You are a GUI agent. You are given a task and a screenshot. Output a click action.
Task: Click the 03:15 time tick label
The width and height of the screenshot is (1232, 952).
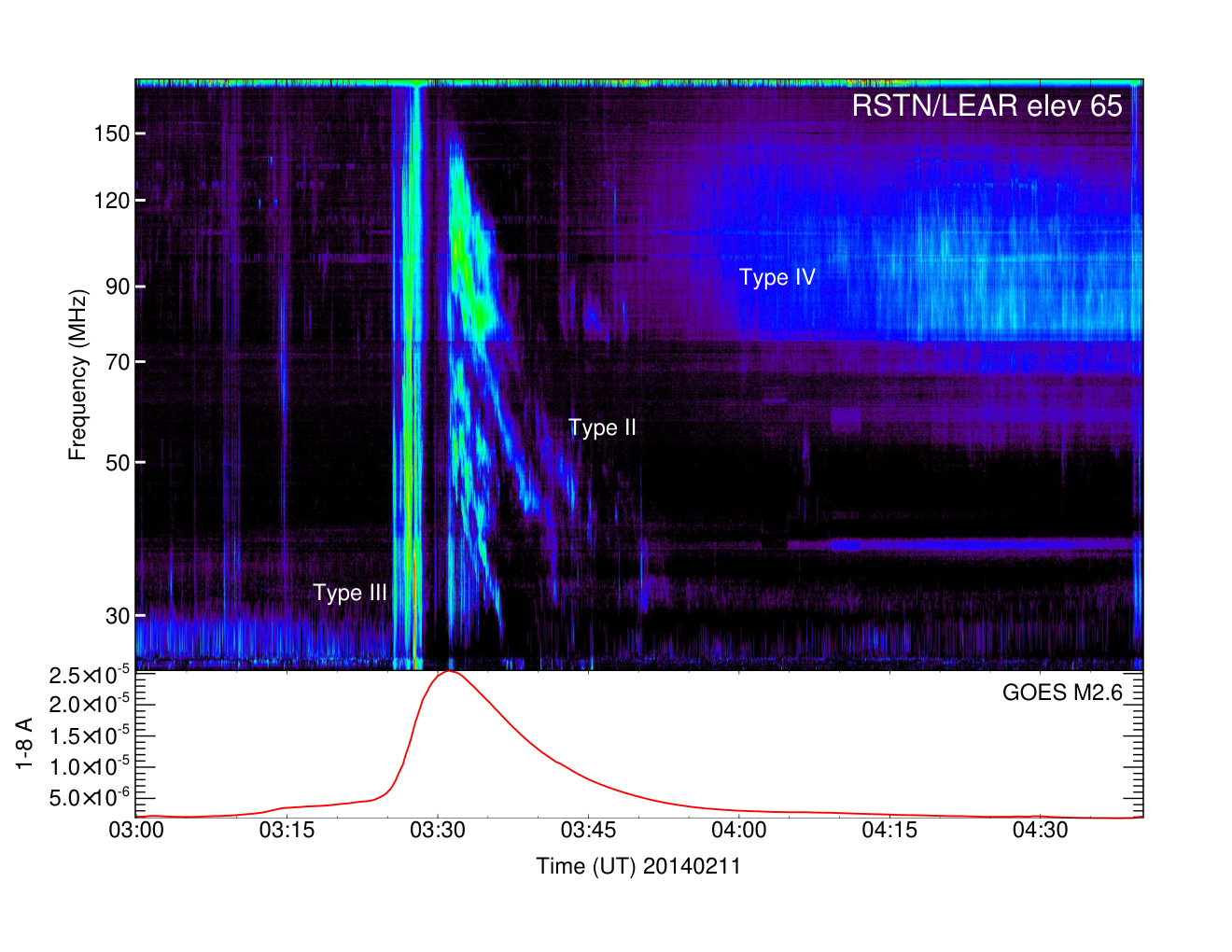point(287,830)
